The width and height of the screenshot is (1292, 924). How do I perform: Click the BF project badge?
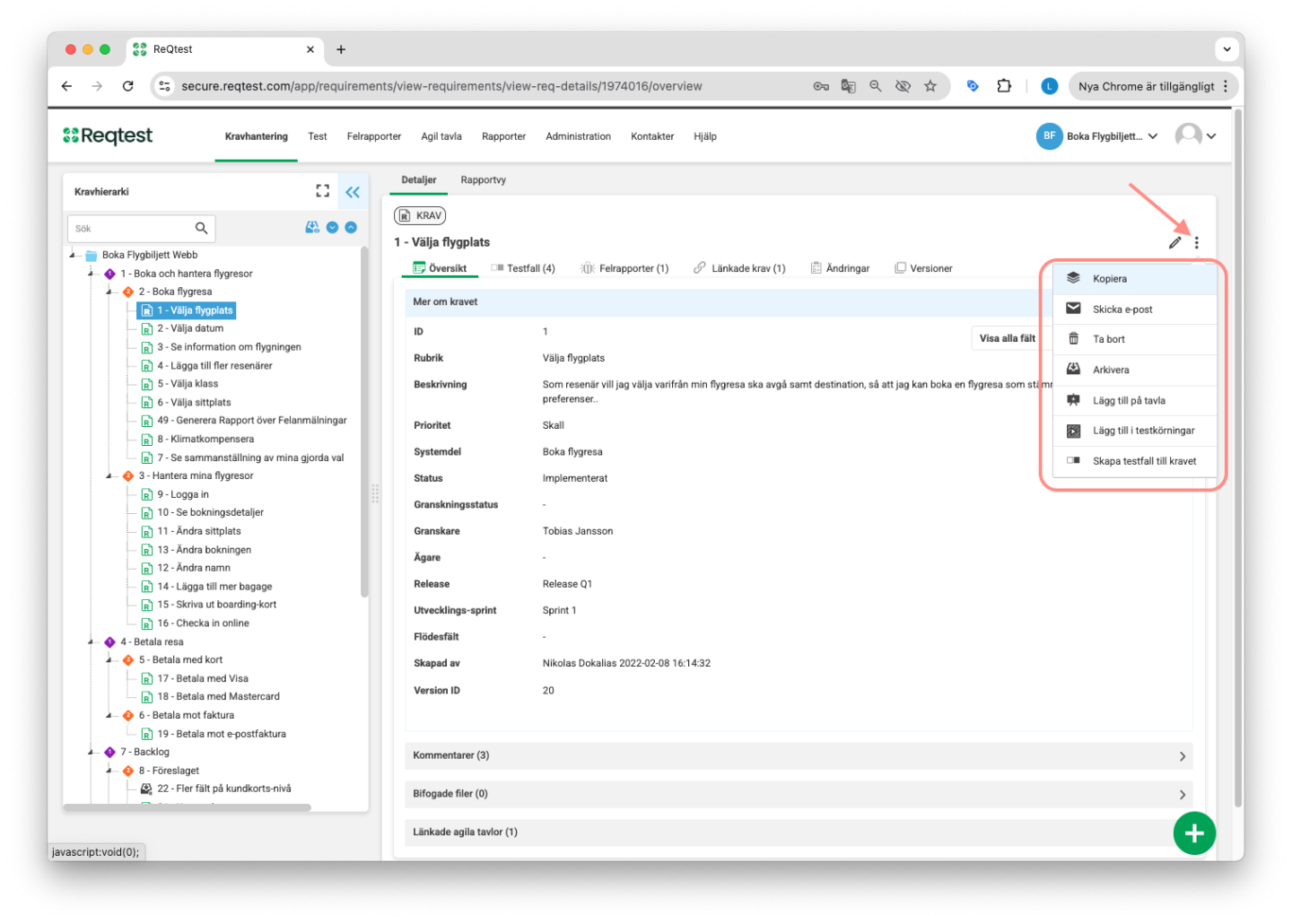1049,136
